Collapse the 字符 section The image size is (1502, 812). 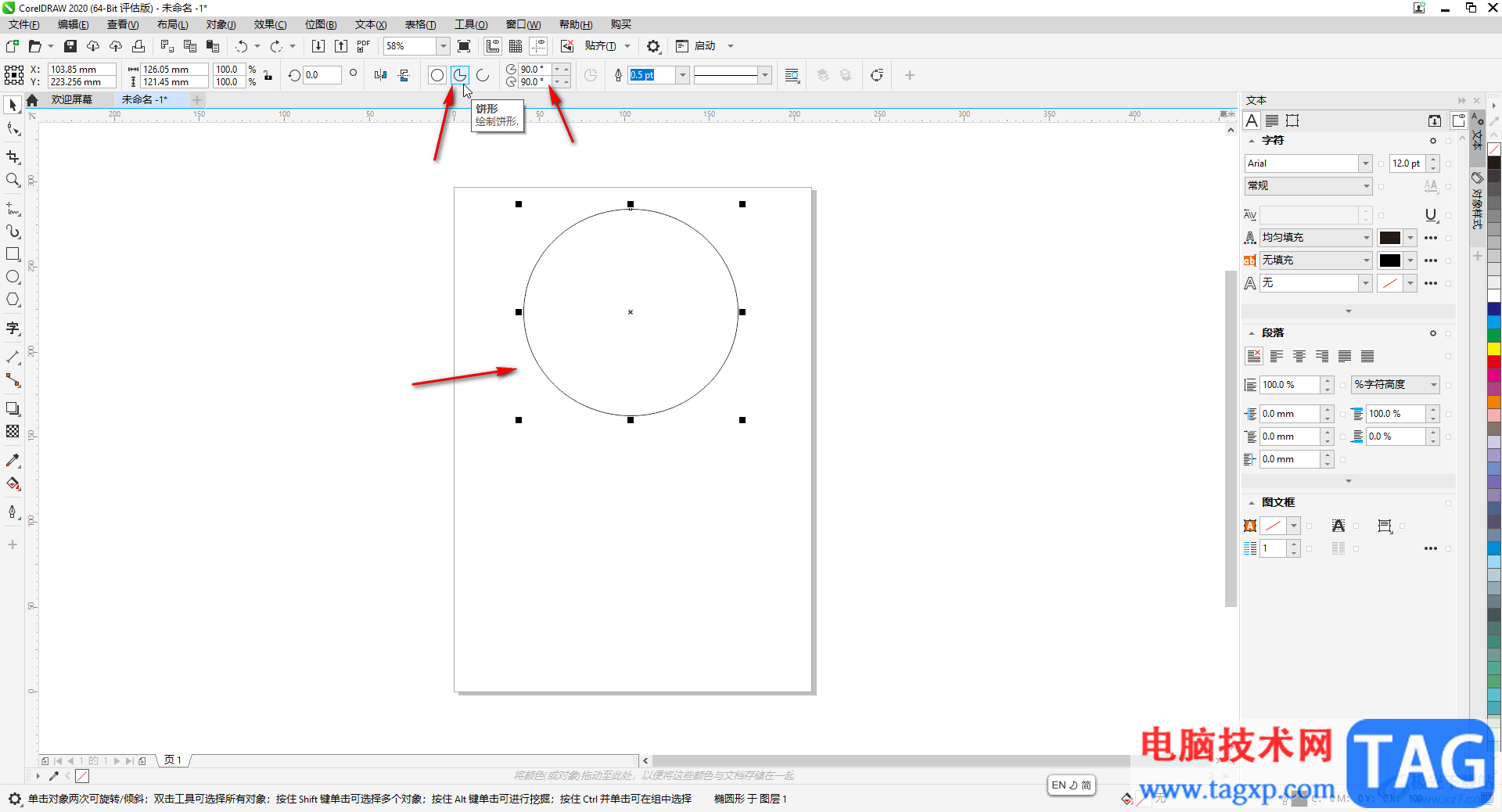tap(1252, 141)
